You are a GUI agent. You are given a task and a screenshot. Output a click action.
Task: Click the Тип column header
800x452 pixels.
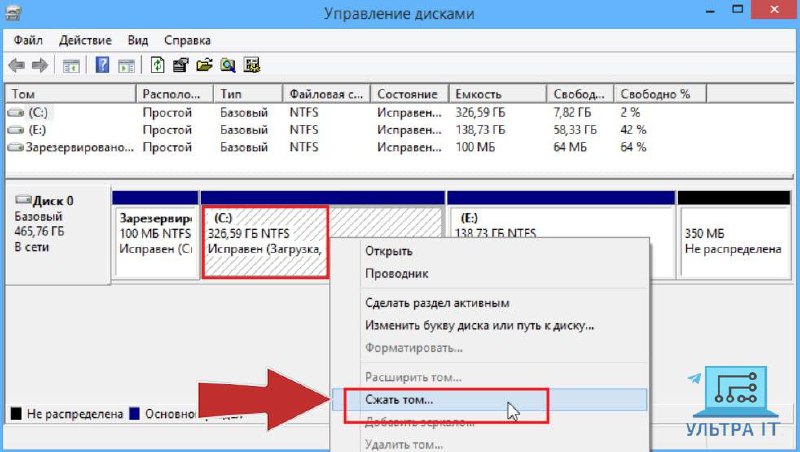(x=247, y=93)
